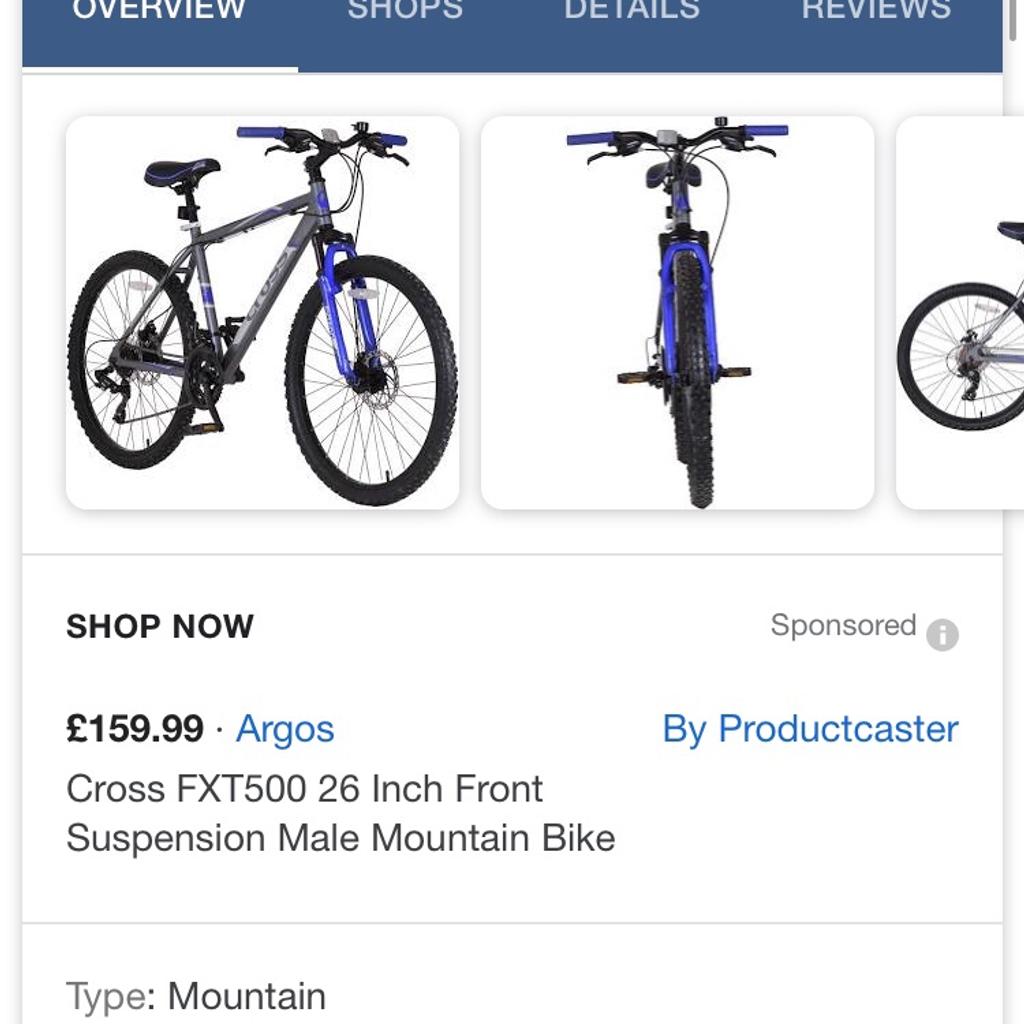Screen dimensions: 1024x1024
Task: Go to the Reviews tab
Action: coord(876,12)
